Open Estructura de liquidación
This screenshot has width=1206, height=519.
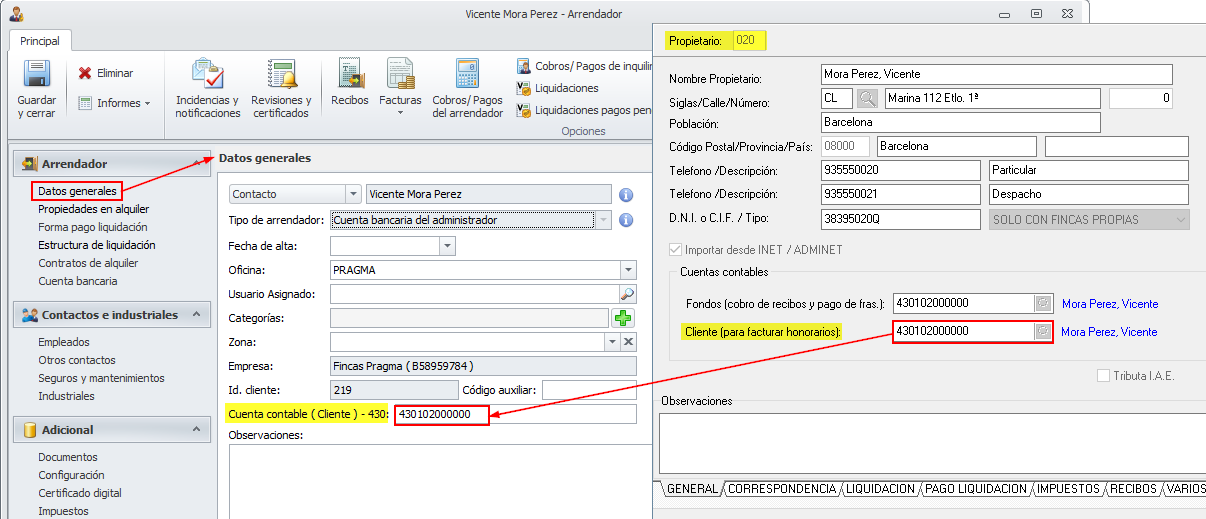(96, 245)
